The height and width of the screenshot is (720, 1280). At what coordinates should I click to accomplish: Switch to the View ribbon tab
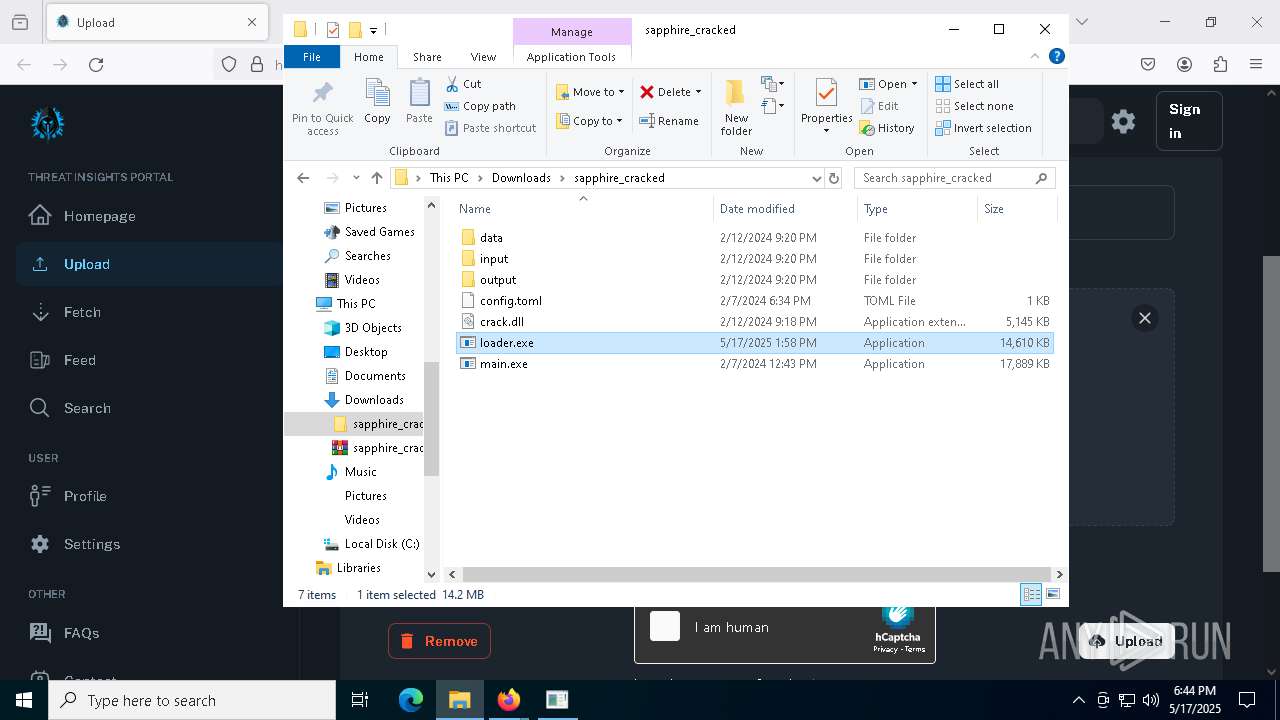[x=483, y=57]
